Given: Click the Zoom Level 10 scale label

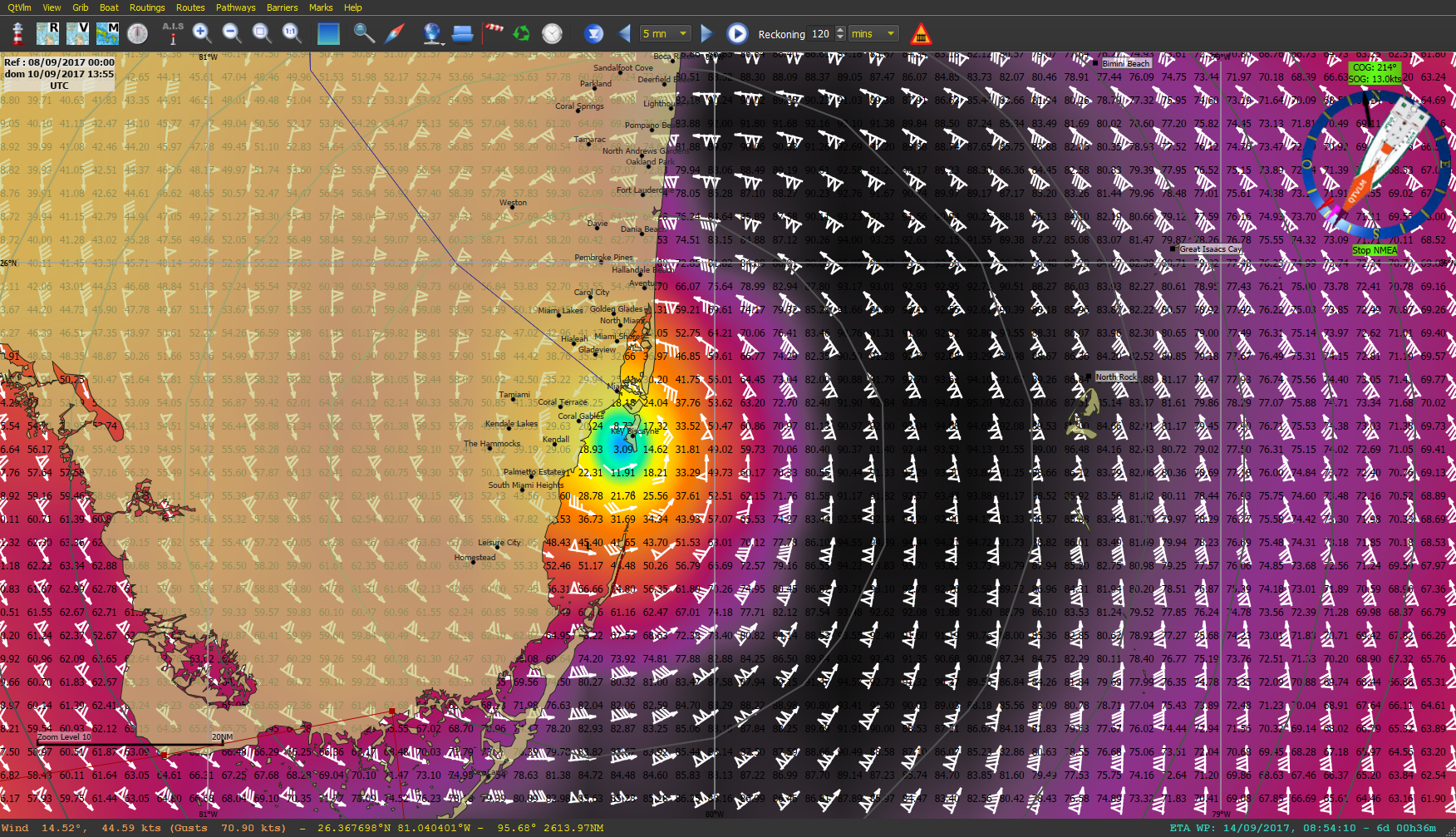Looking at the screenshot, I should [64, 736].
